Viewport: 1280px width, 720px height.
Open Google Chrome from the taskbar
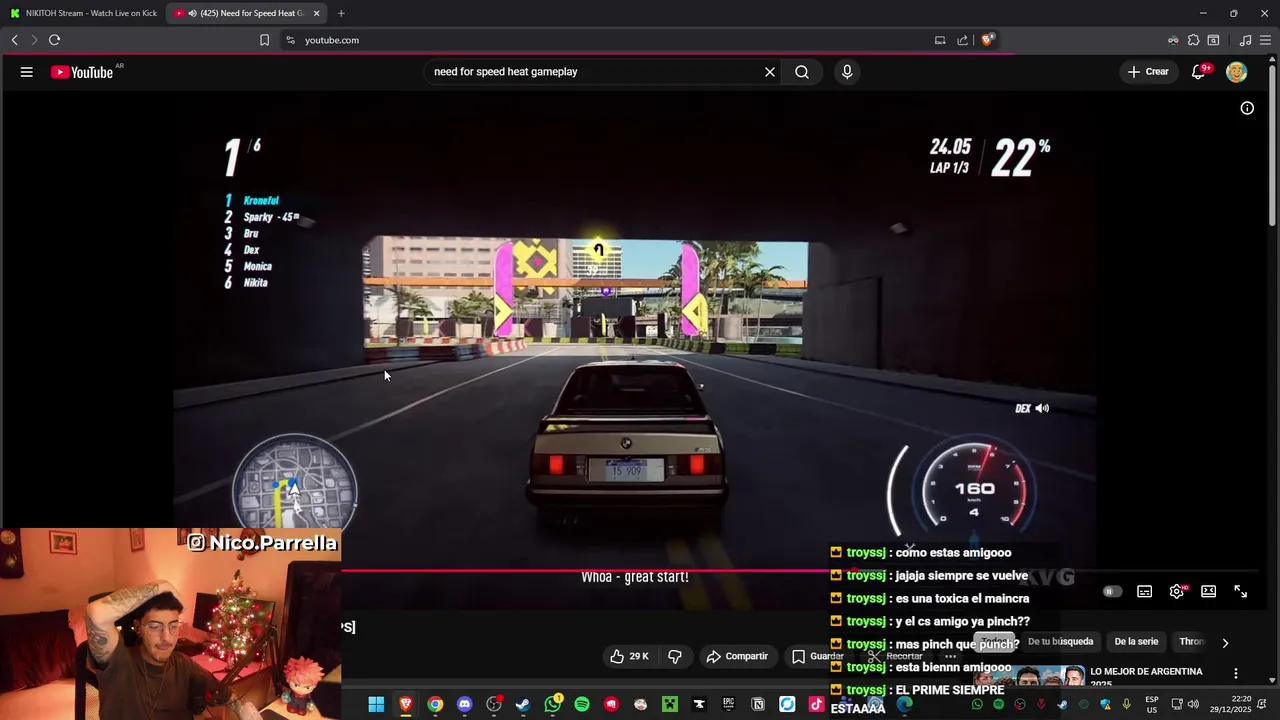coord(435,704)
